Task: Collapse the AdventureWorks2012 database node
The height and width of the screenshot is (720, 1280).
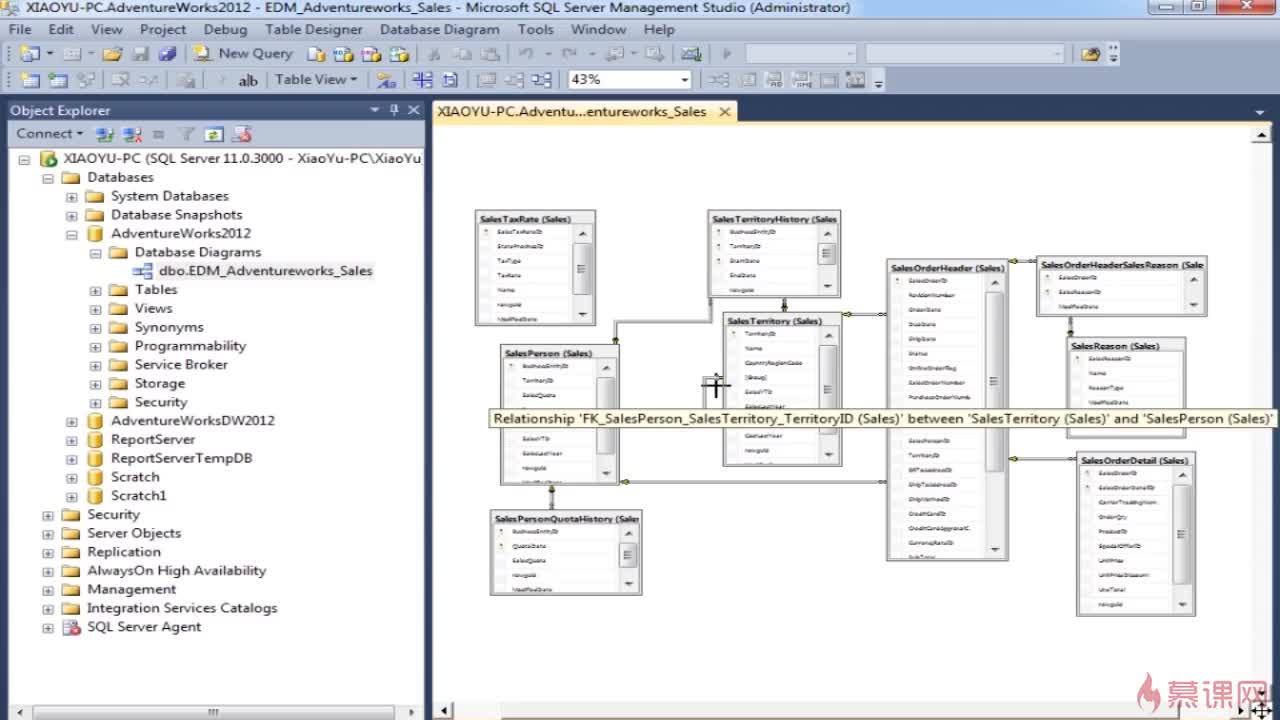Action: point(72,235)
